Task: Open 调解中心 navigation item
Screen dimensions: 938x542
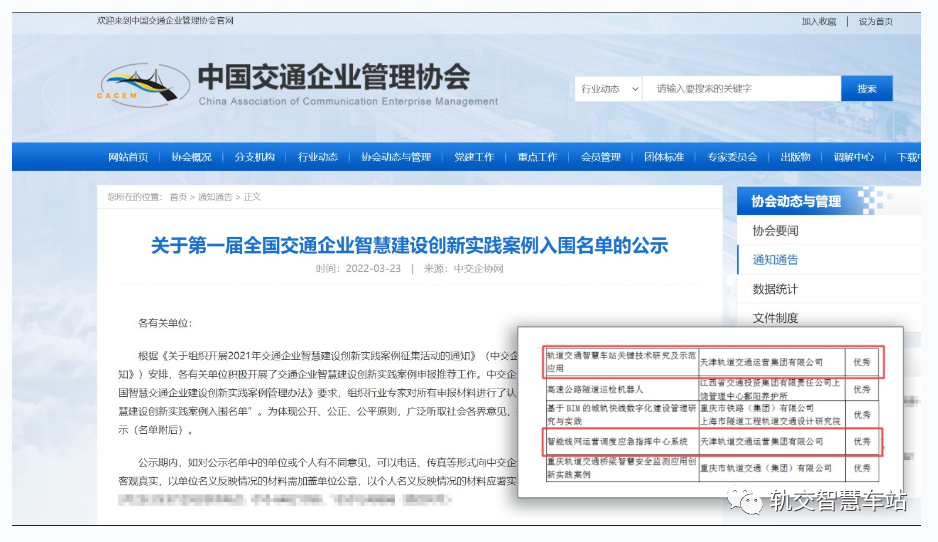Action: 854,157
